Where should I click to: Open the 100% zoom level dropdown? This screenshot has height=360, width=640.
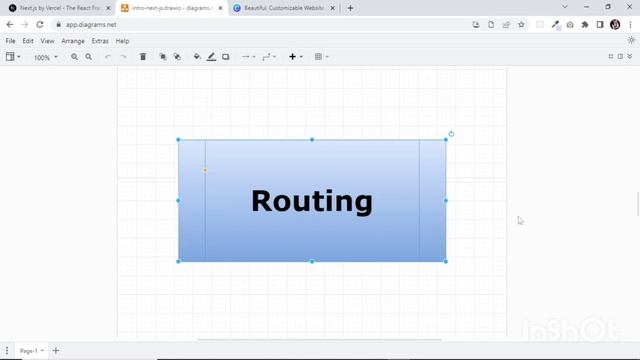[45, 57]
